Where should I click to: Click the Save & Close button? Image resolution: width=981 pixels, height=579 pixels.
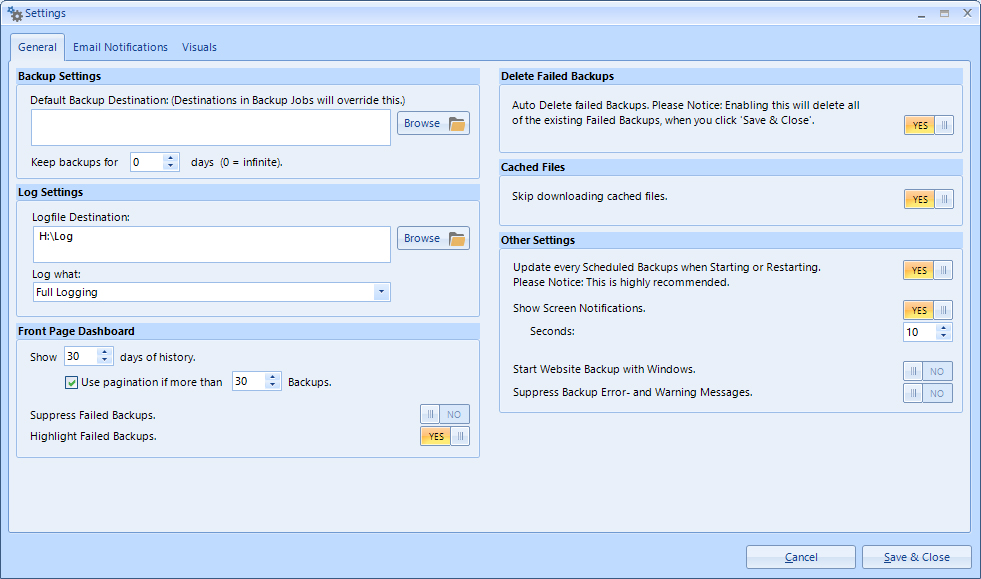[x=916, y=557]
